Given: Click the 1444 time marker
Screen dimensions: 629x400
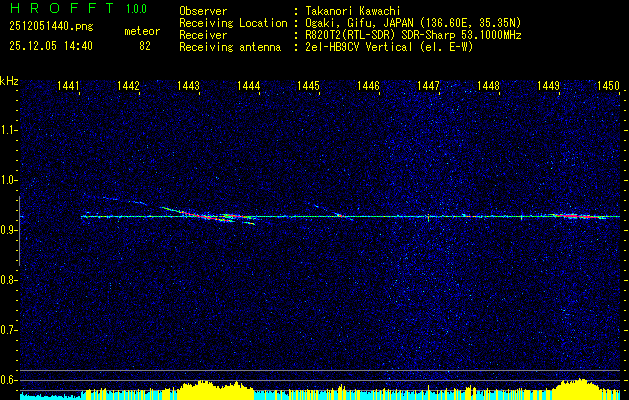Looking at the screenshot, I should 248,85.
